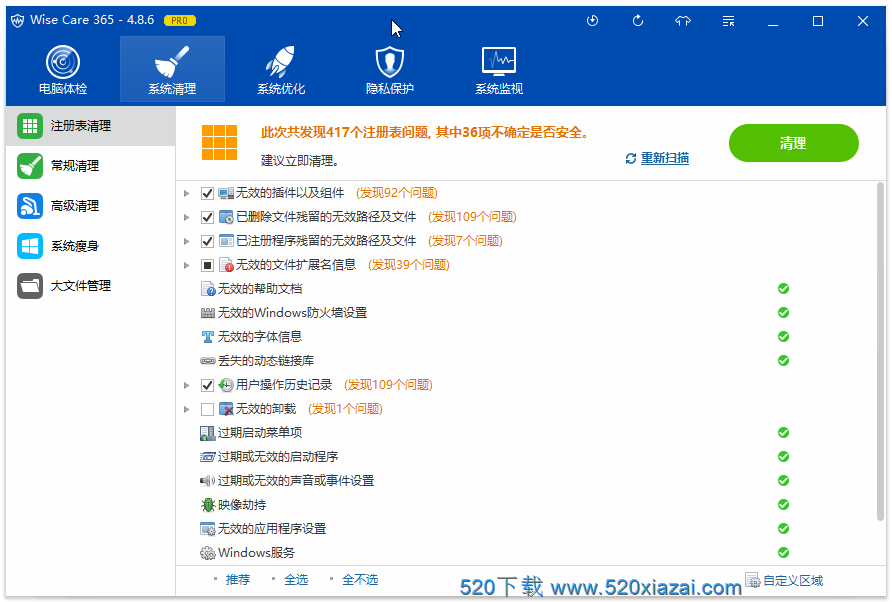Viewport: 892px width, 602px height.
Task: Click the 已注册程序残留的无效路径及文件 item icon
Action: [226, 241]
